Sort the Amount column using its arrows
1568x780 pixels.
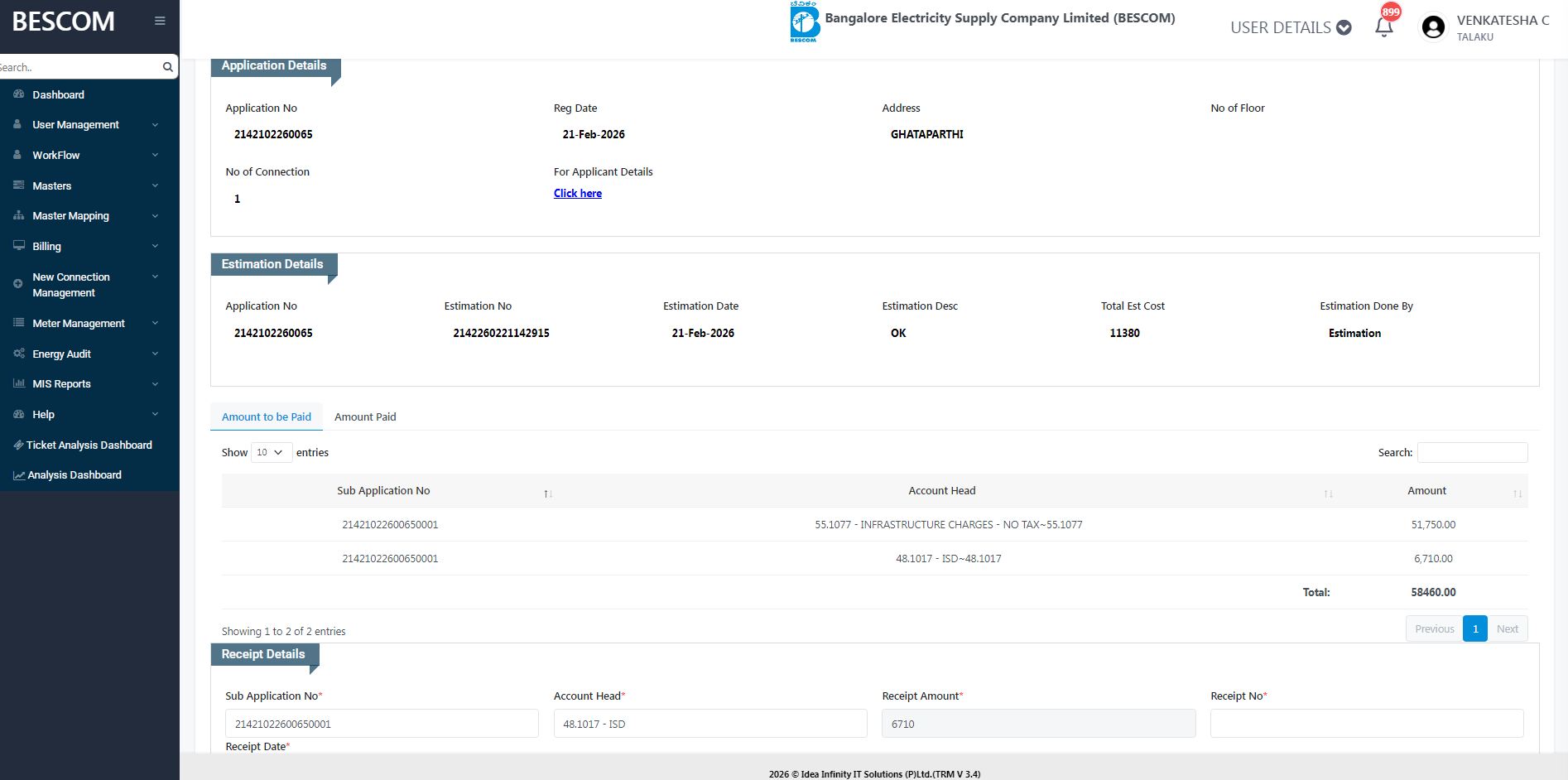click(1517, 494)
